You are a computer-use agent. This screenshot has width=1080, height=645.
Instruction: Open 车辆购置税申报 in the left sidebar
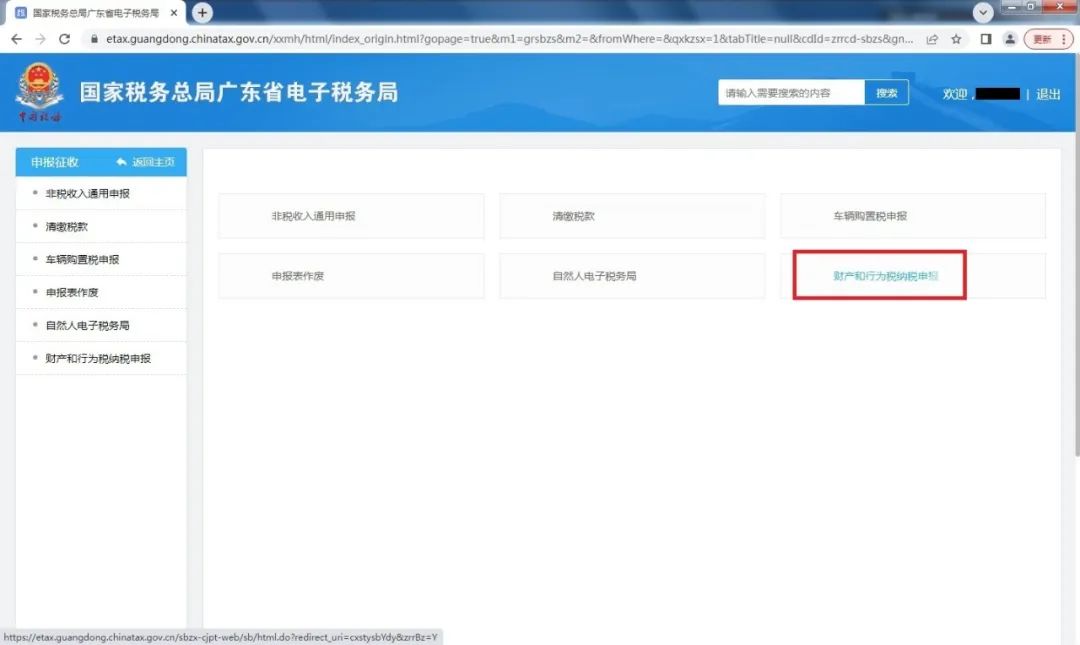101,260
